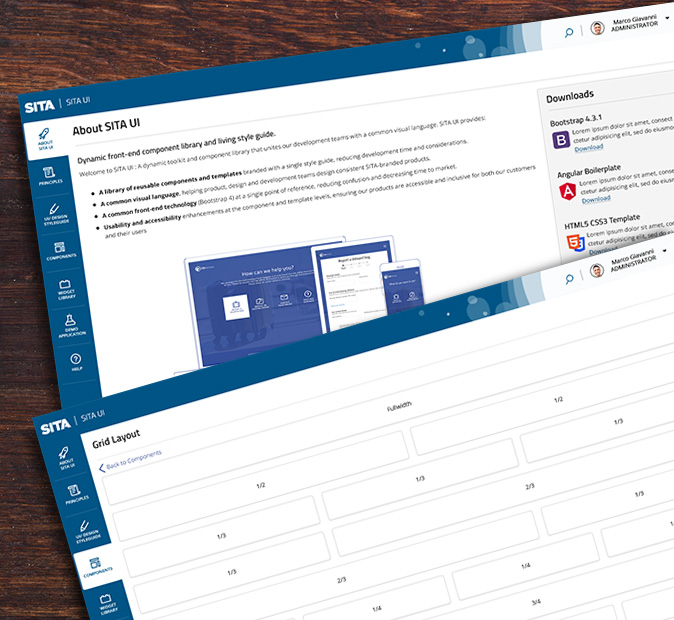Click Download link under Bootstrap 4.3.1
This screenshot has height=620, width=674.
click(589, 147)
